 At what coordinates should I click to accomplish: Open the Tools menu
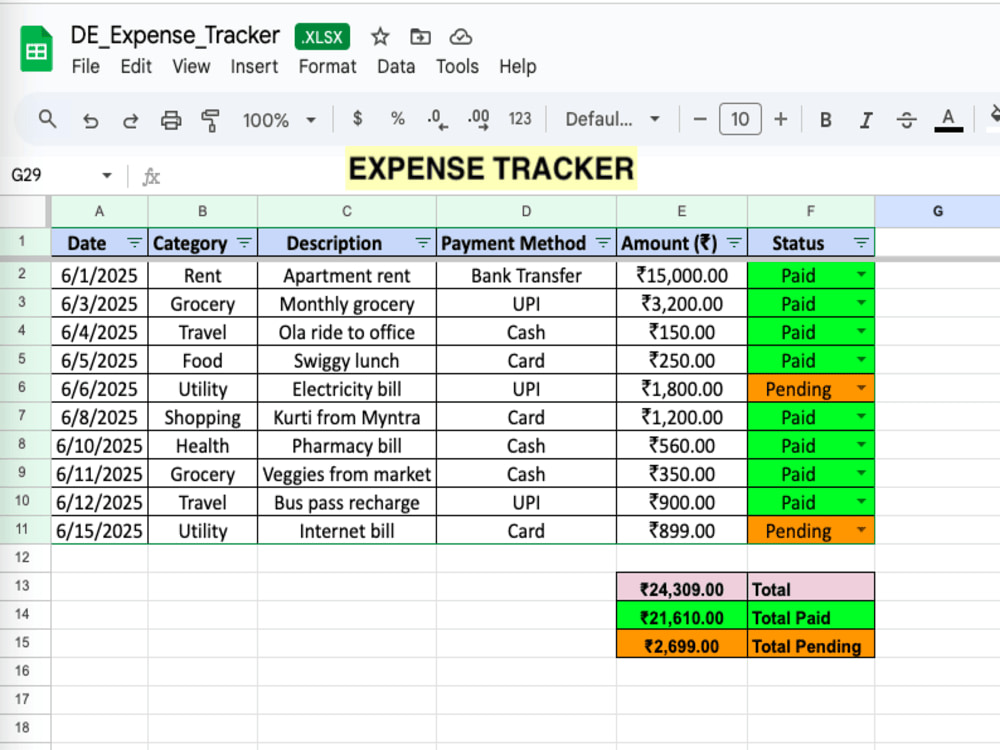[457, 66]
